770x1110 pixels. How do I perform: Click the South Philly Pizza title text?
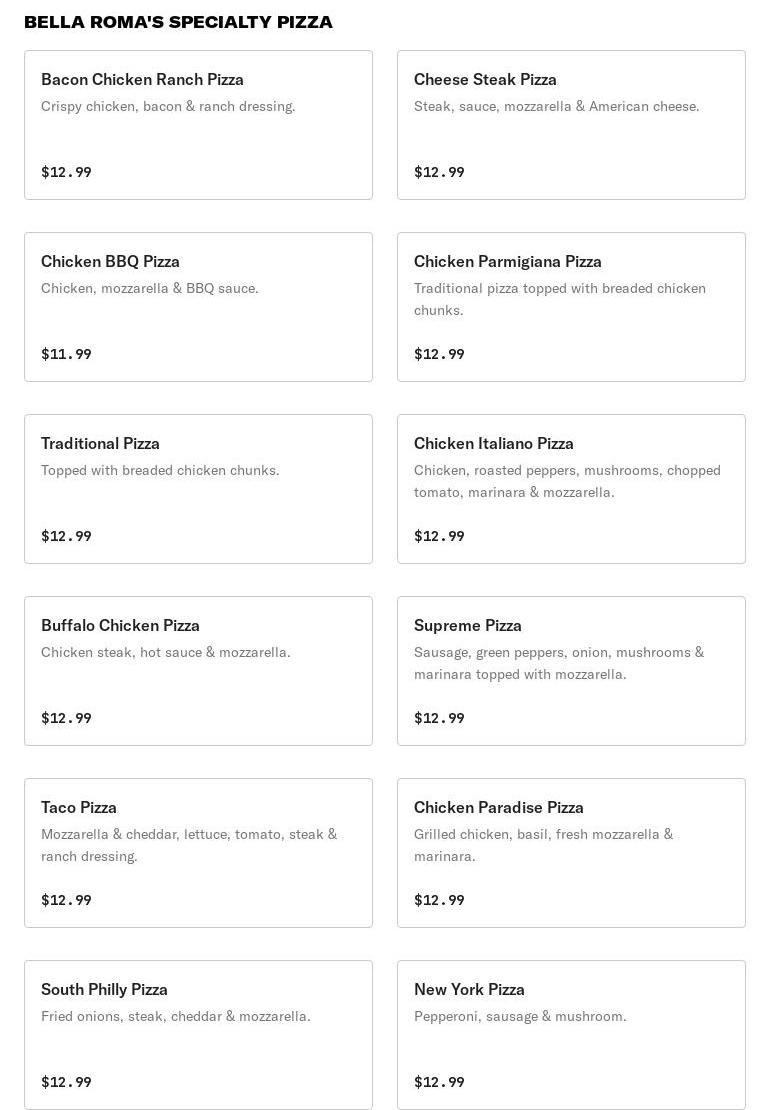[104, 989]
